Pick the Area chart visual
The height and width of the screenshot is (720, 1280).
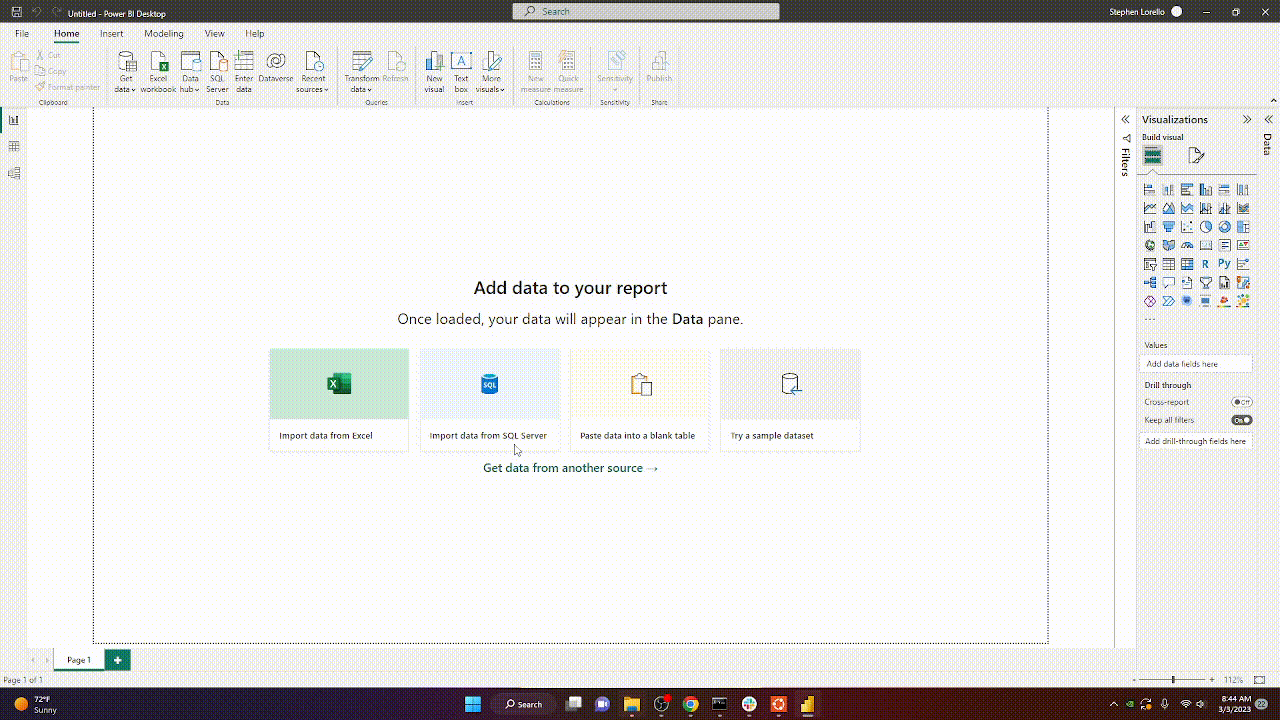(x=1168, y=208)
